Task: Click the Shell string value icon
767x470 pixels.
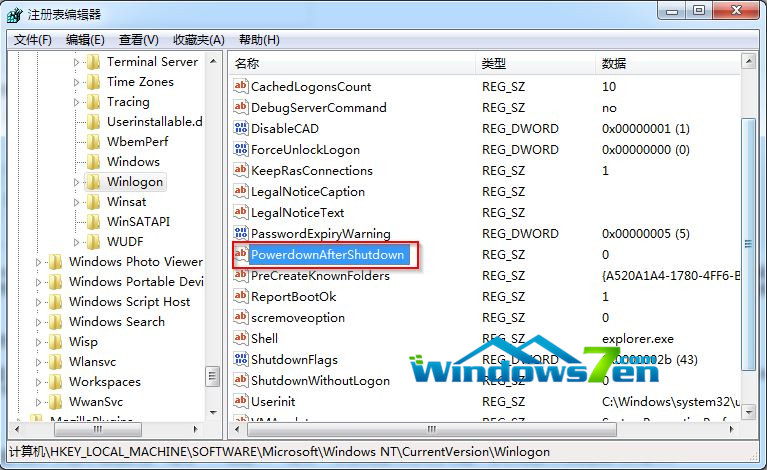Action: (x=241, y=338)
